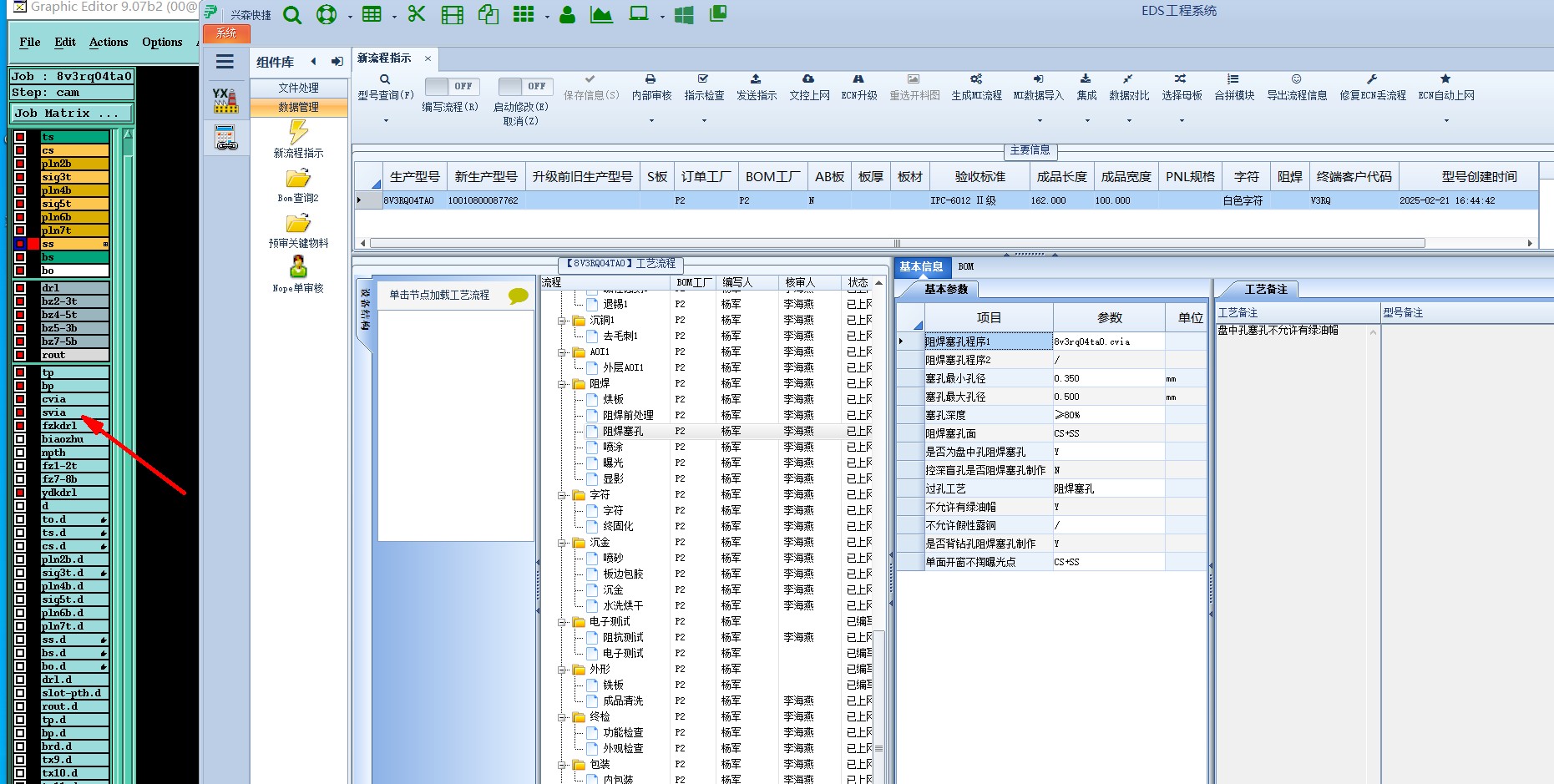Open dropdown arrow under 内部审核
Viewport: 1554px width, 784px height.
651,121
